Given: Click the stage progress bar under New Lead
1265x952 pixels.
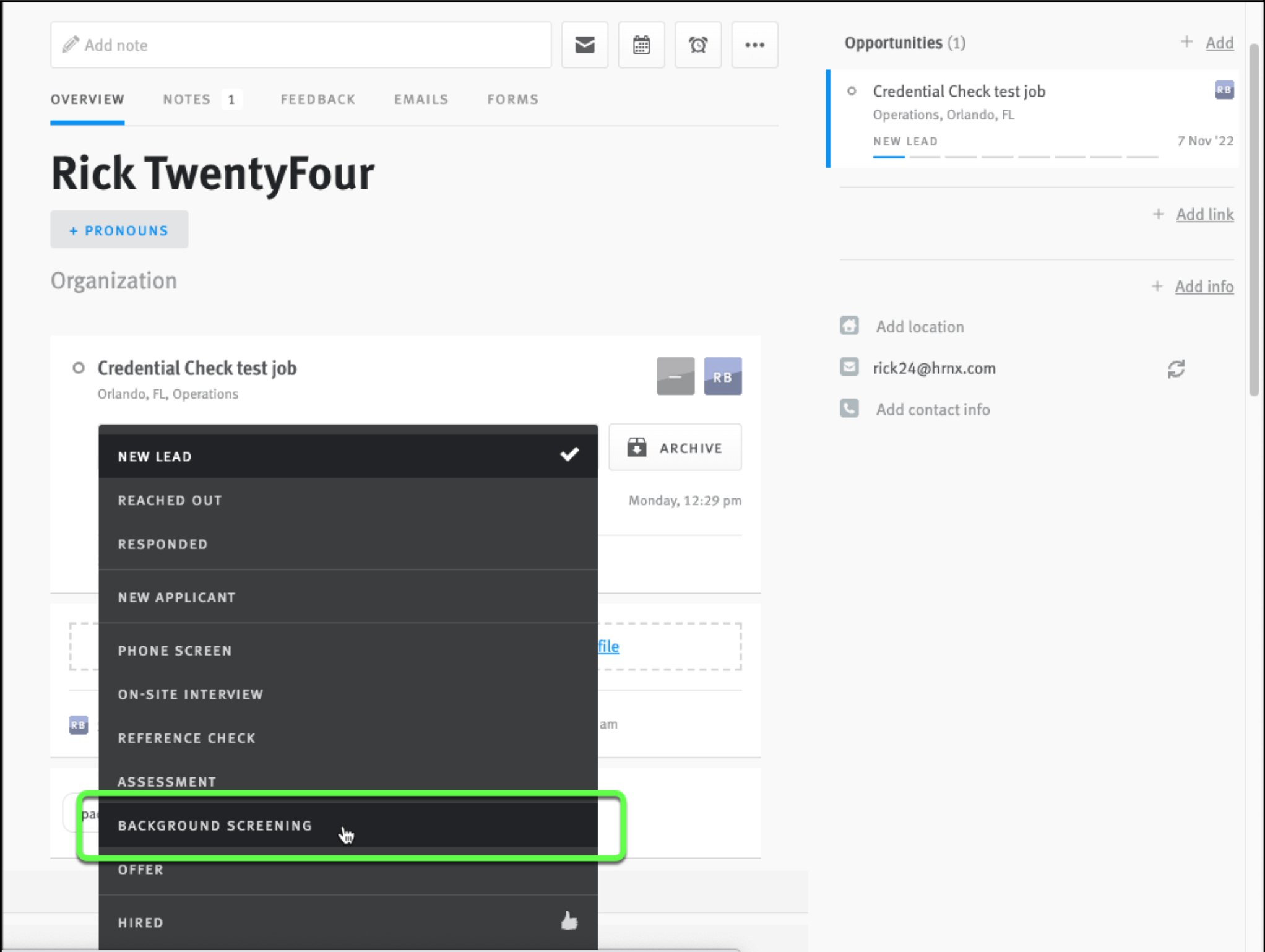Looking at the screenshot, I should point(1015,157).
